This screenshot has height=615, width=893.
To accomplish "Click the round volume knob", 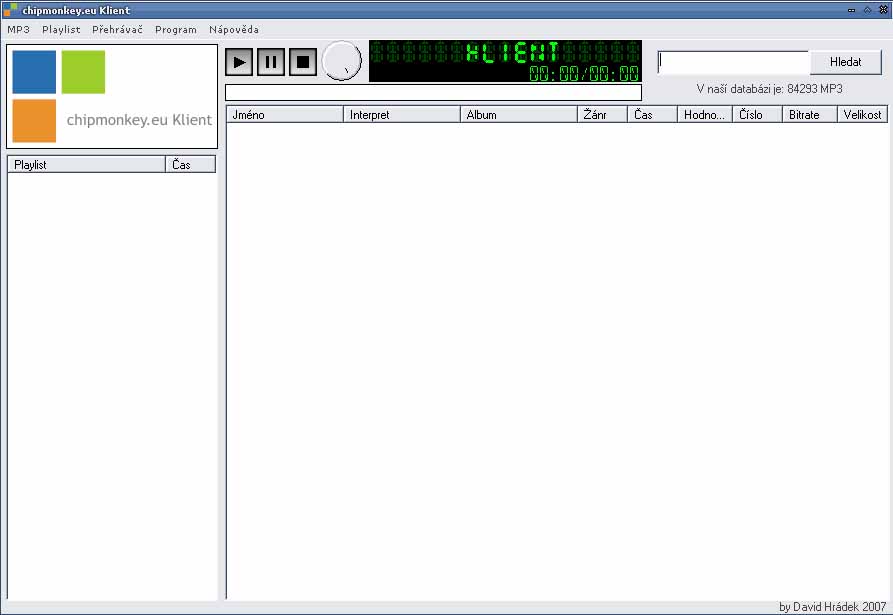I will [342, 61].
